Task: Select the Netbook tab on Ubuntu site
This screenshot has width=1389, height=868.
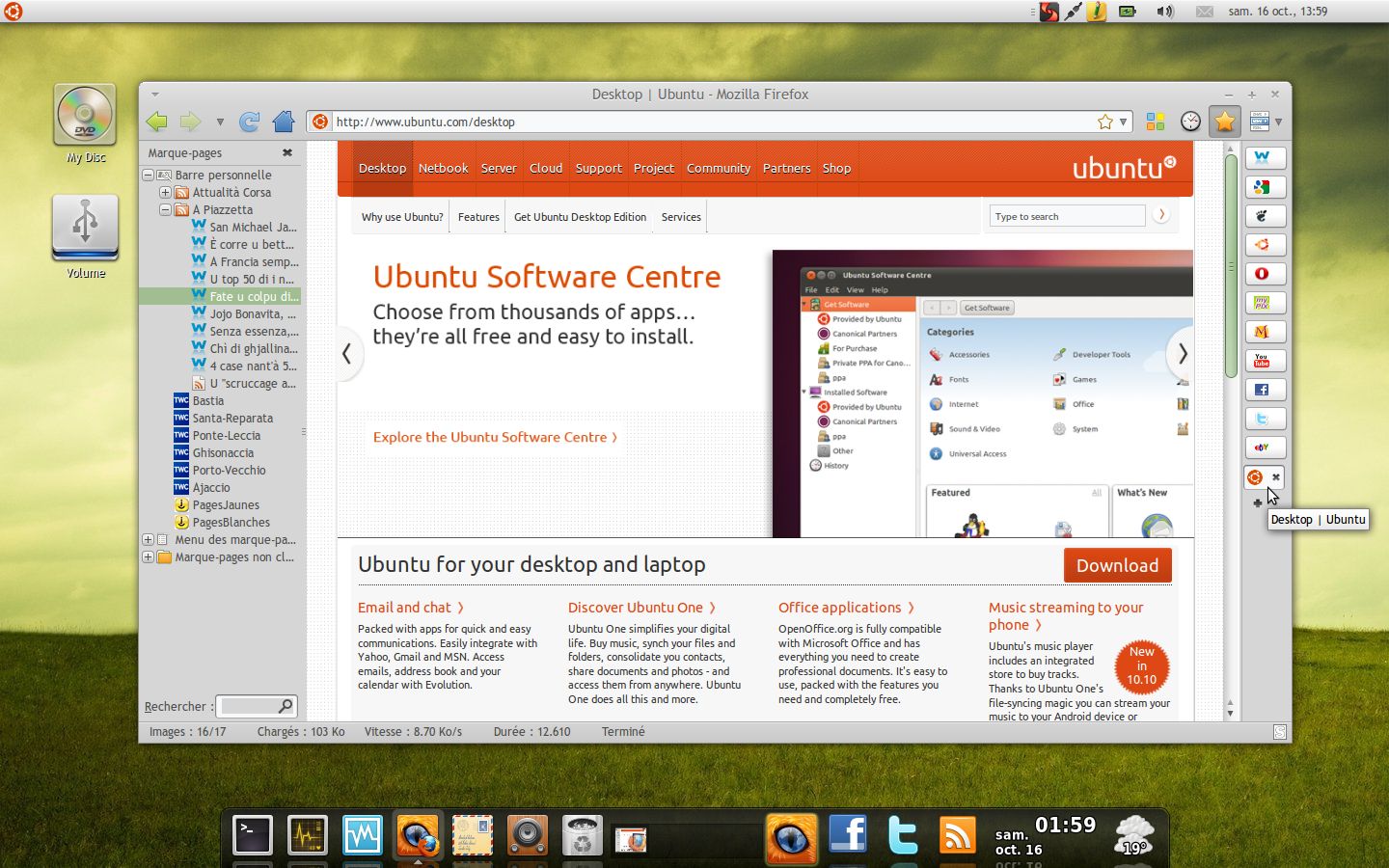Action: coord(443,168)
